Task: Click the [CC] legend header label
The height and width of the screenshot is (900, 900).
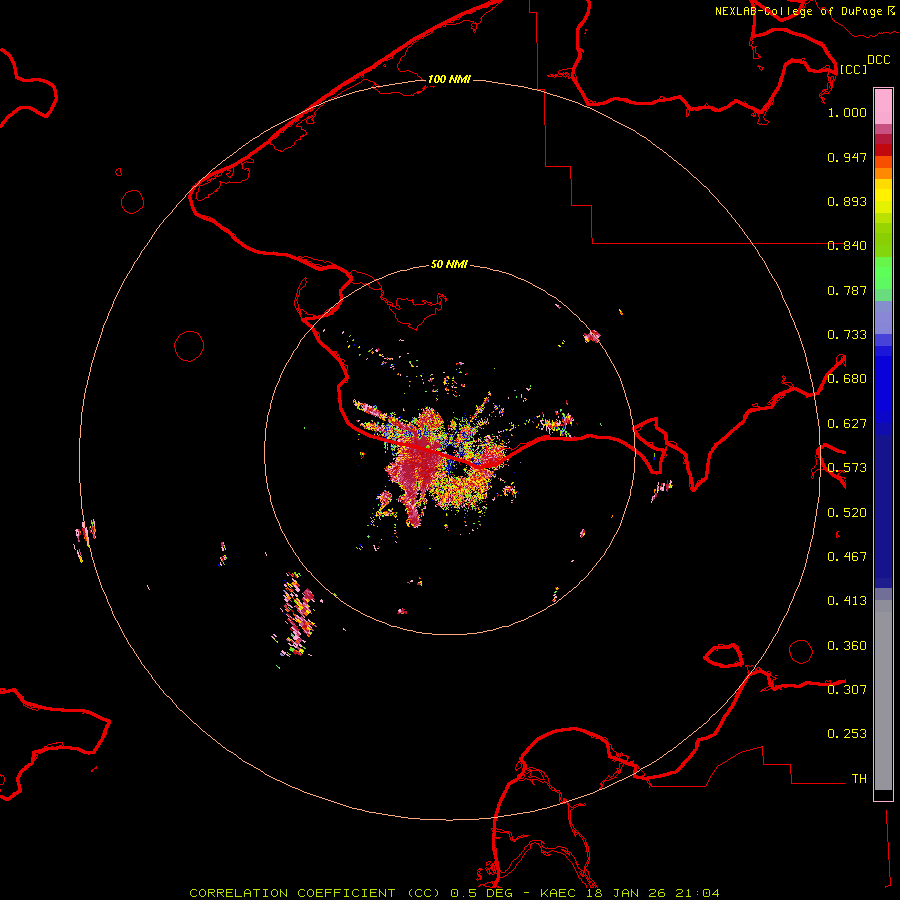Action: tap(853, 69)
